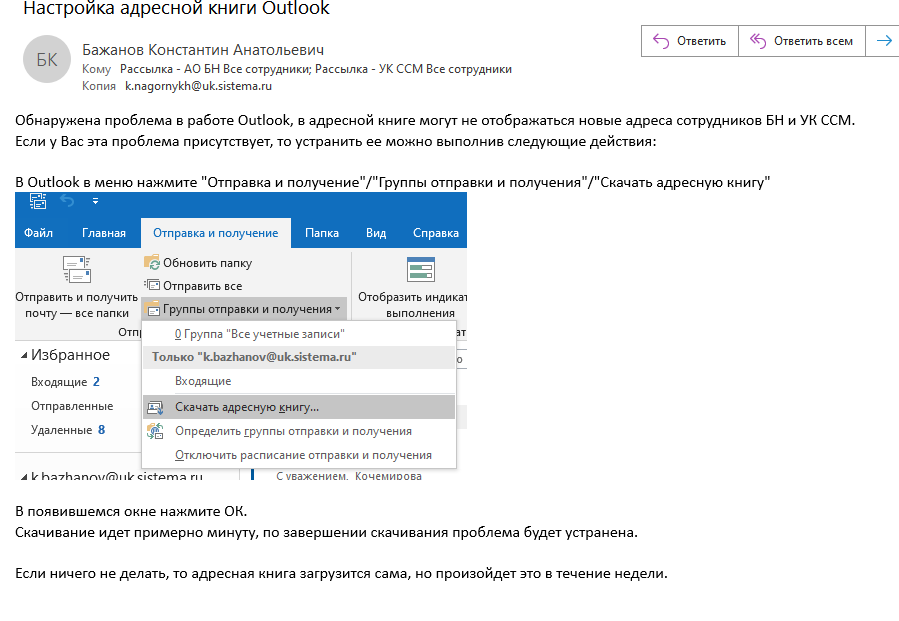The width and height of the screenshot is (899, 621).
Task: Collapse the Избранное section
Action: point(24,356)
